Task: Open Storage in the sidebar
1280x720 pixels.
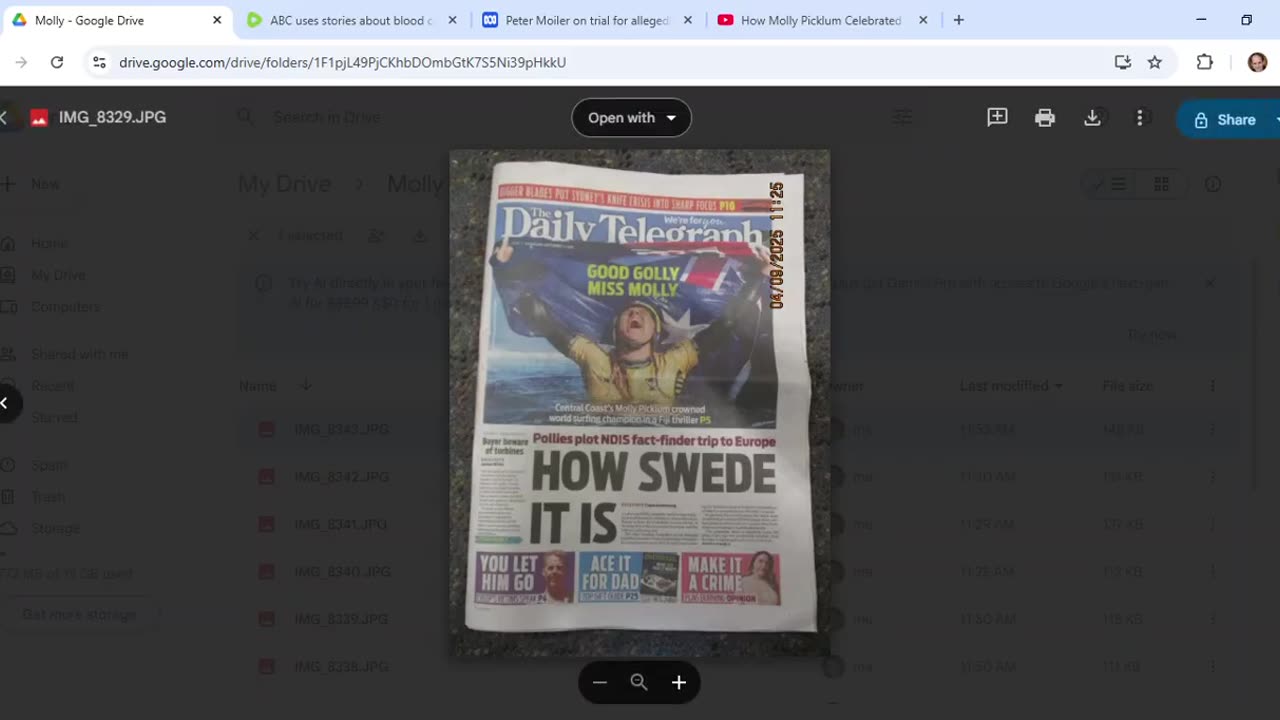Action: [x=56, y=528]
